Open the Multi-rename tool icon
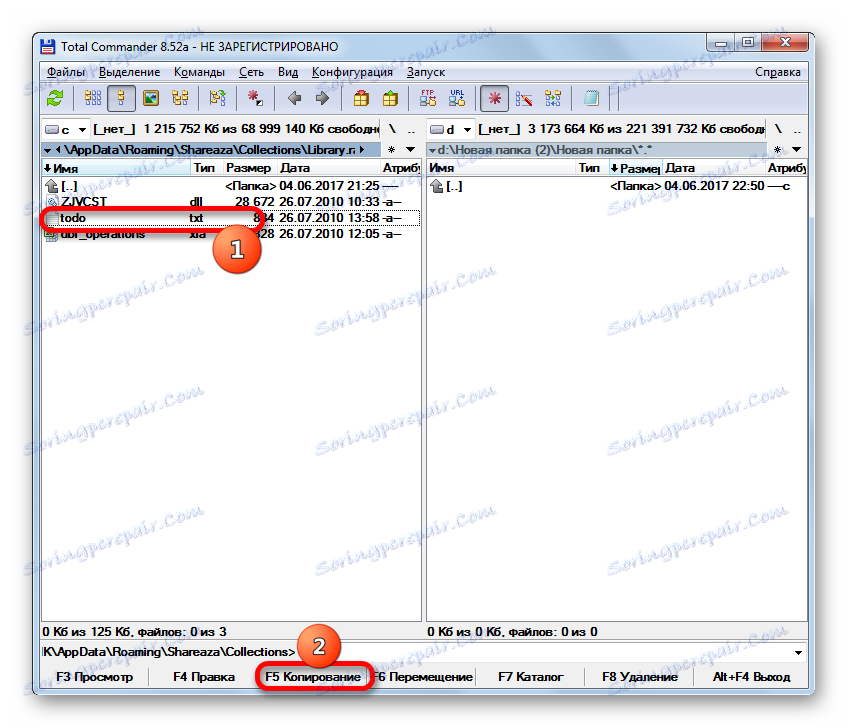 (x=524, y=98)
